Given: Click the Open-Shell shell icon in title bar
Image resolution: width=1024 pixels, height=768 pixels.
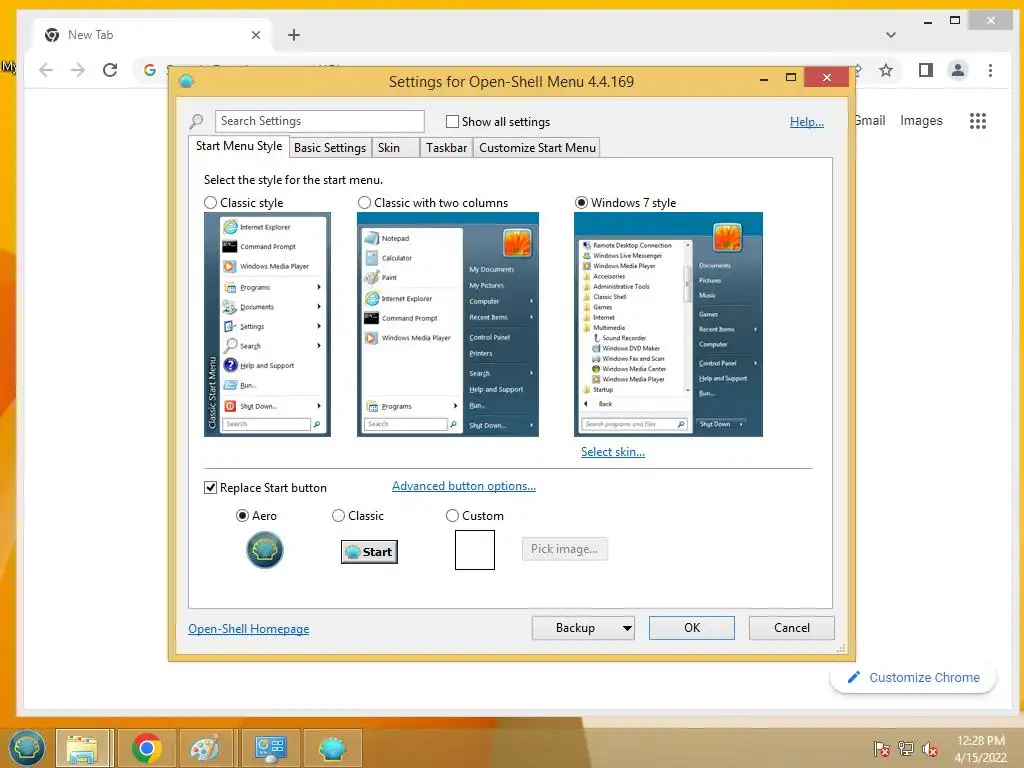Looking at the screenshot, I should click(x=186, y=81).
